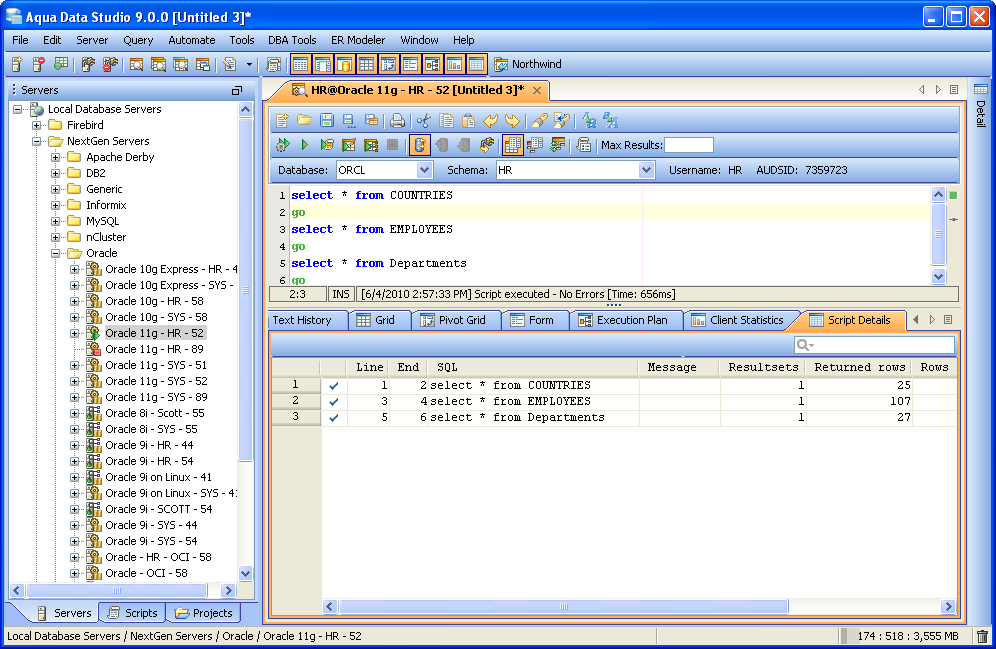The width and height of the screenshot is (996, 649).
Task: Switch to the Text History tab
Action: (306, 320)
